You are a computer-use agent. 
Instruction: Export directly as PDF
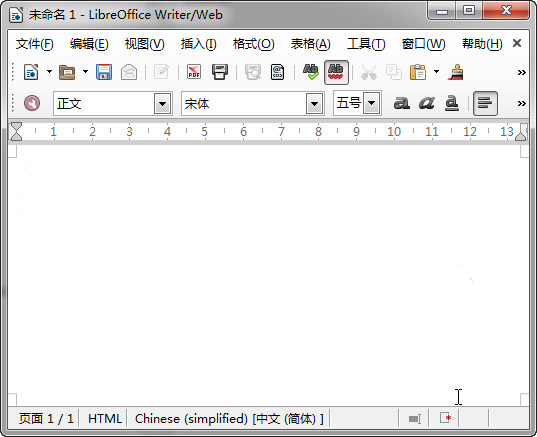click(194, 72)
